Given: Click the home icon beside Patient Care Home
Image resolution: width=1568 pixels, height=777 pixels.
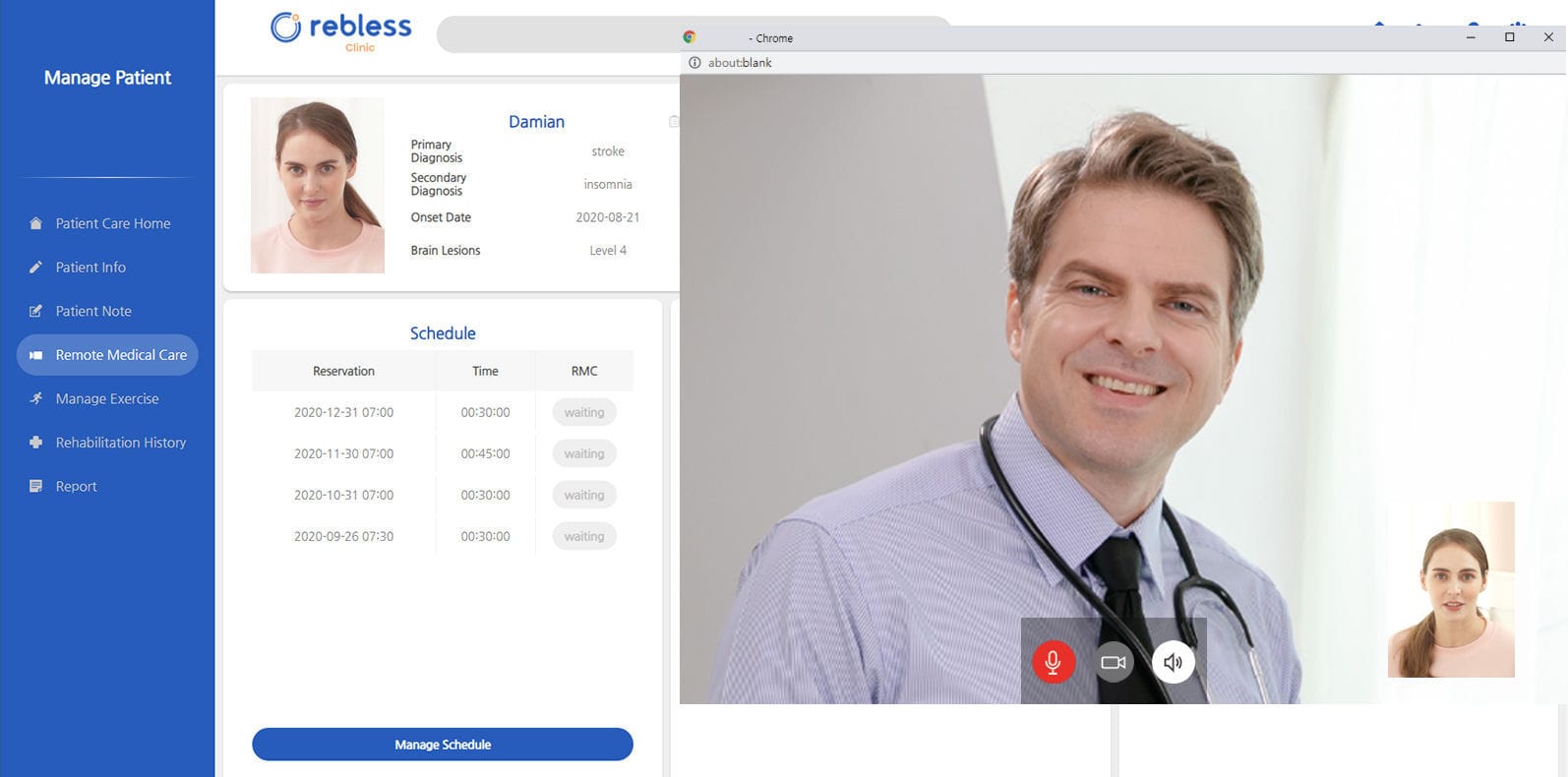Looking at the screenshot, I should coord(36,223).
